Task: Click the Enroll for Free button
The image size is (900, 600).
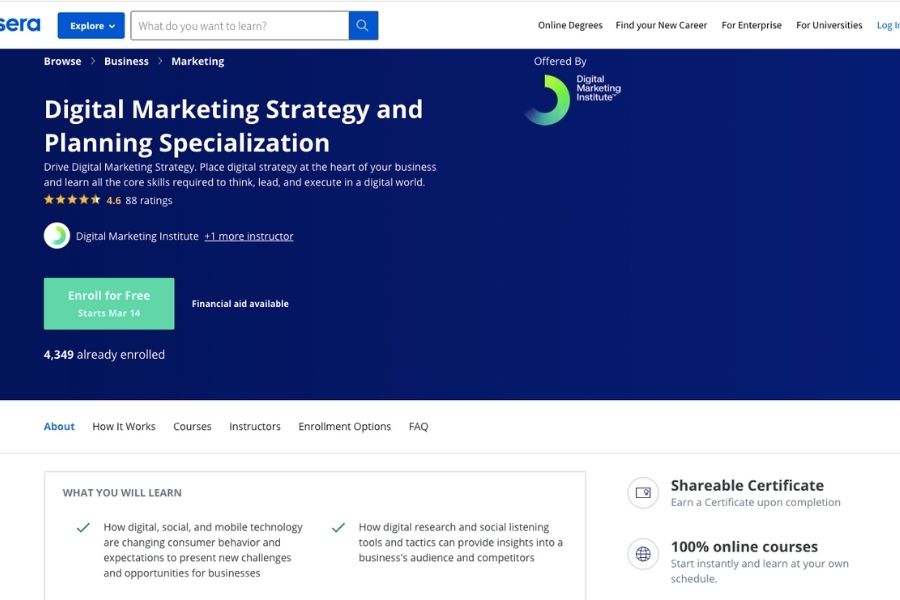Action: 109,304
